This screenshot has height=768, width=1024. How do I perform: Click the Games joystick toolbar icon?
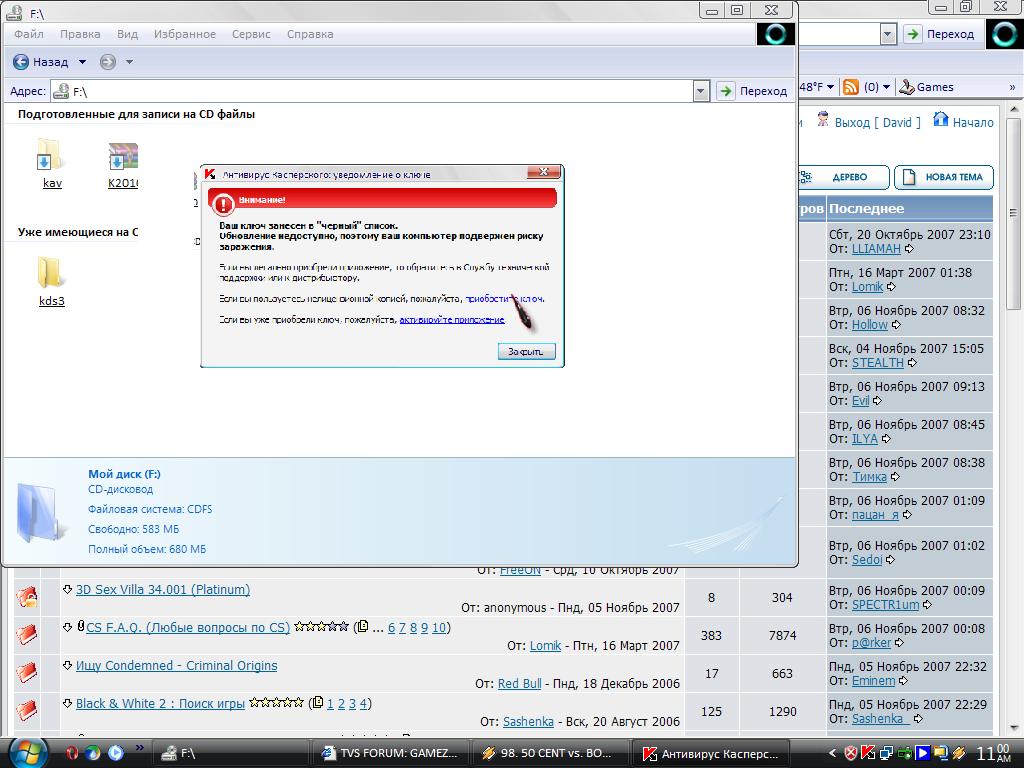[907, 87]
